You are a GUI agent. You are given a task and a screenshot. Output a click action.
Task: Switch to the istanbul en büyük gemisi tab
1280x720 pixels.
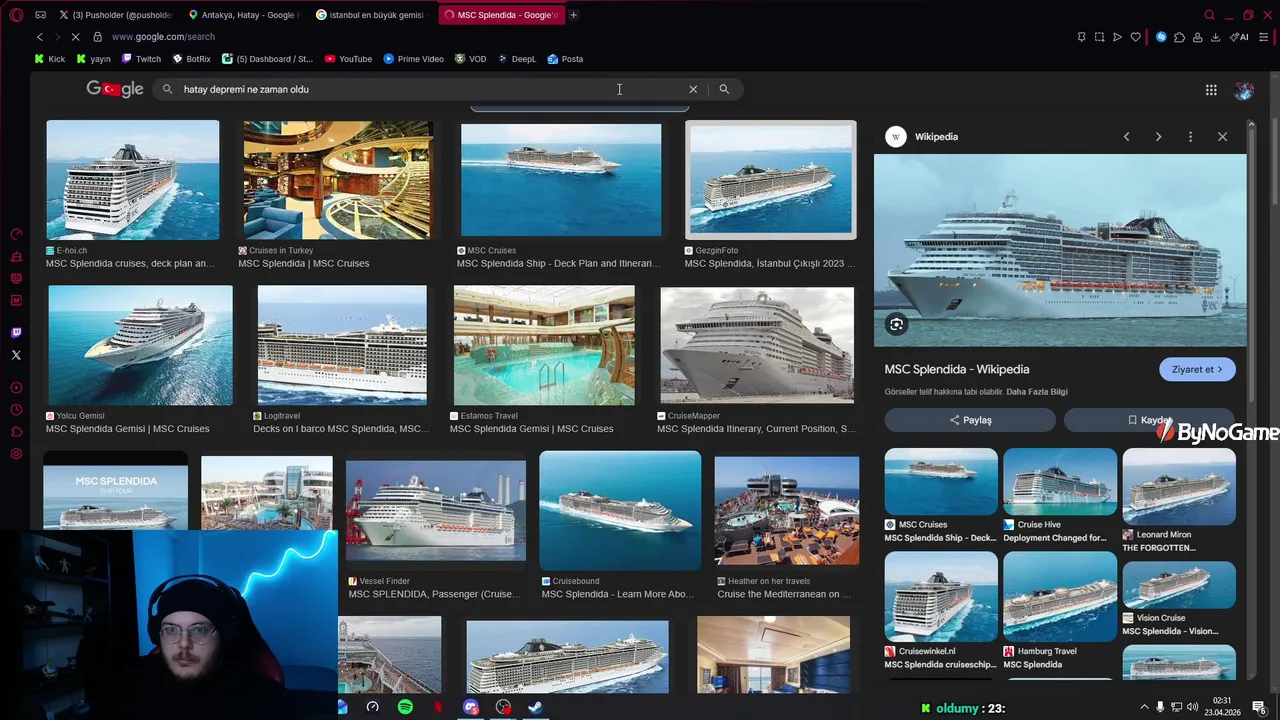click(x=371, y=15)
